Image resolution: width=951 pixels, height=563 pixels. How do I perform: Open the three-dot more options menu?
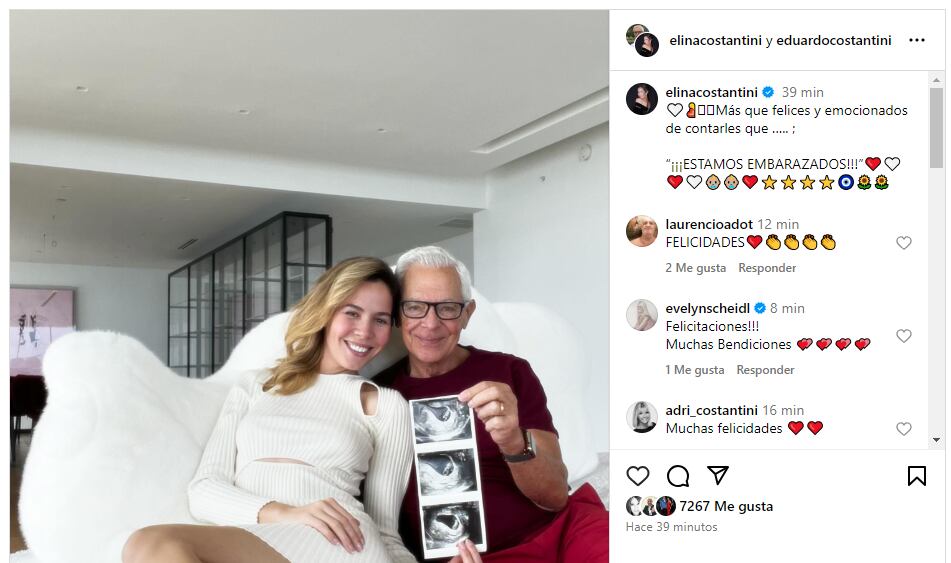(x=916, y=40)
